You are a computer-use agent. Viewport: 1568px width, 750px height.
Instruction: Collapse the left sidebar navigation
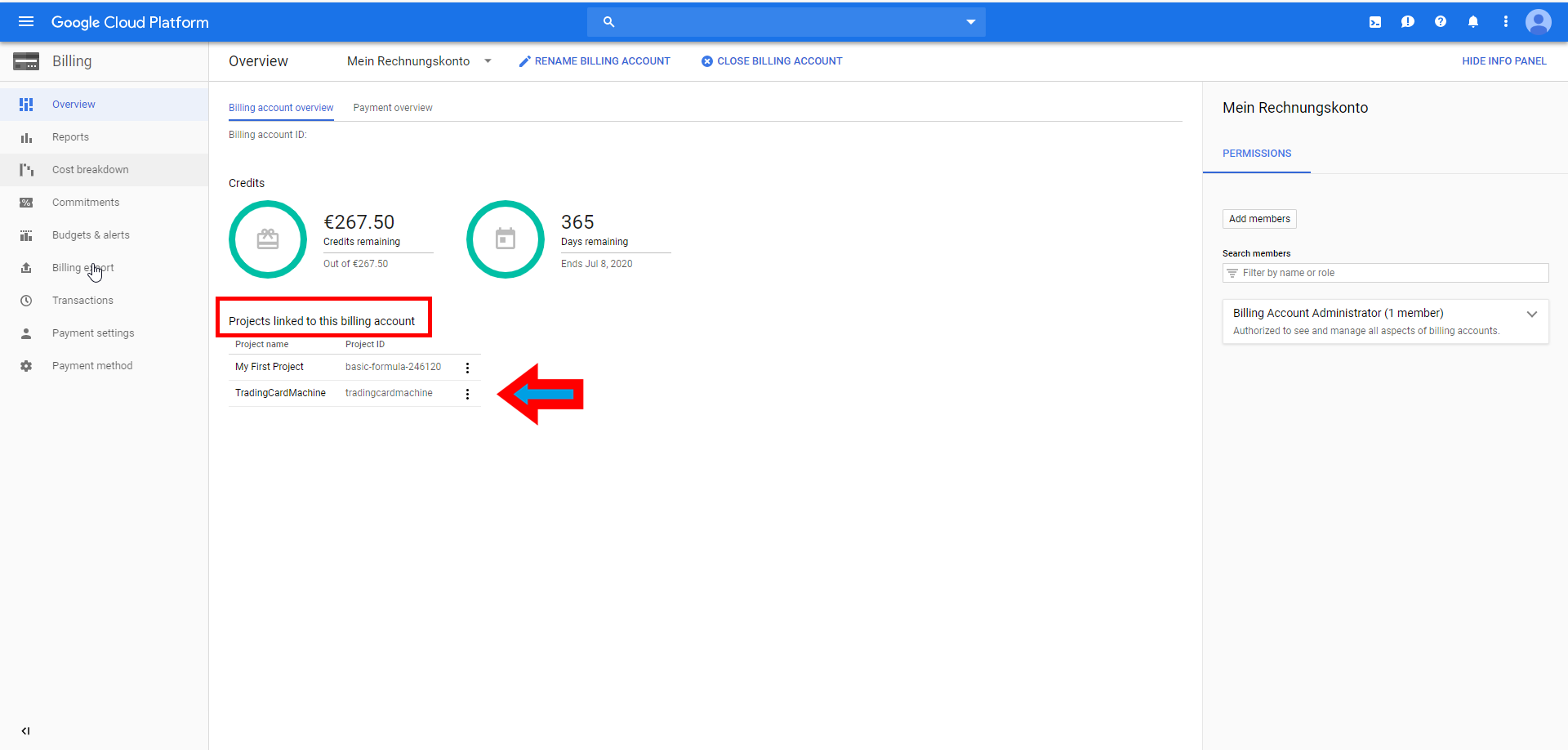pos(25,731)
